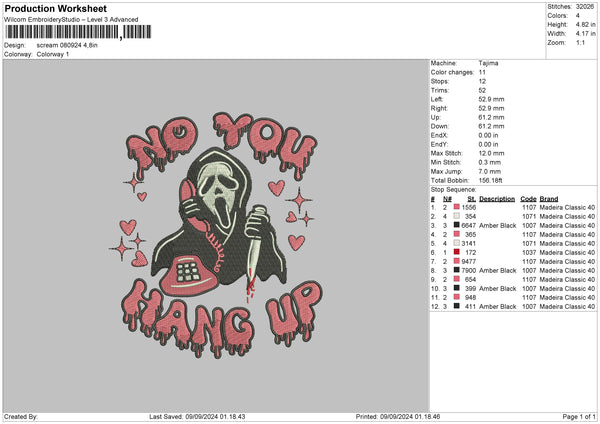
Task: Click 'Wilcom EmbroideryStudio – Level 3 Advanced' text
Action: (x=71, y=20)
